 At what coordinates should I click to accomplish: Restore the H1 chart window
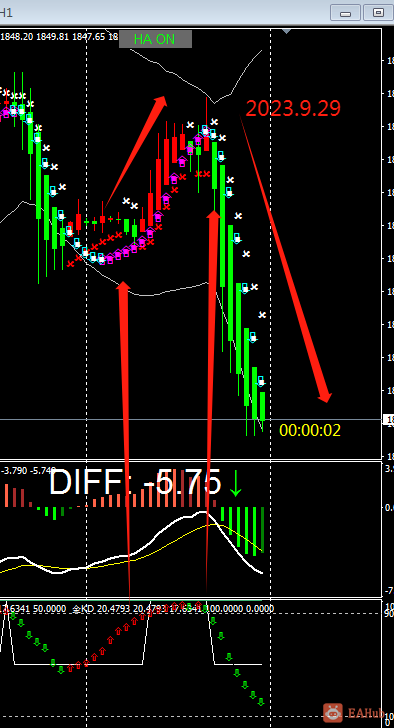coord(378,13)
